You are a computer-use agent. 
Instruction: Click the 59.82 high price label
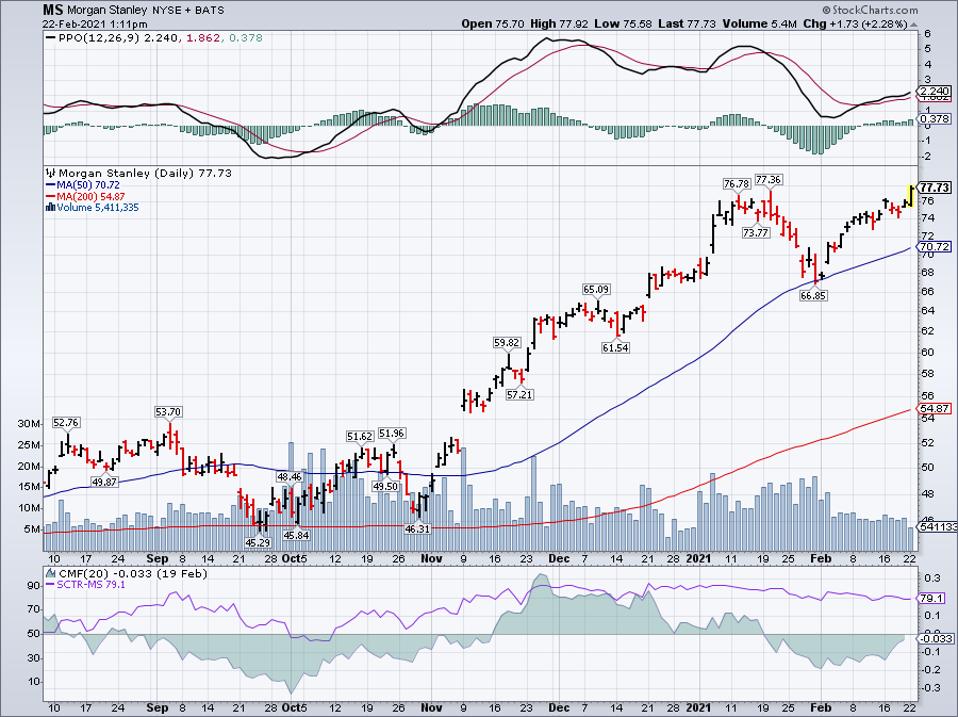click(506, 343)
